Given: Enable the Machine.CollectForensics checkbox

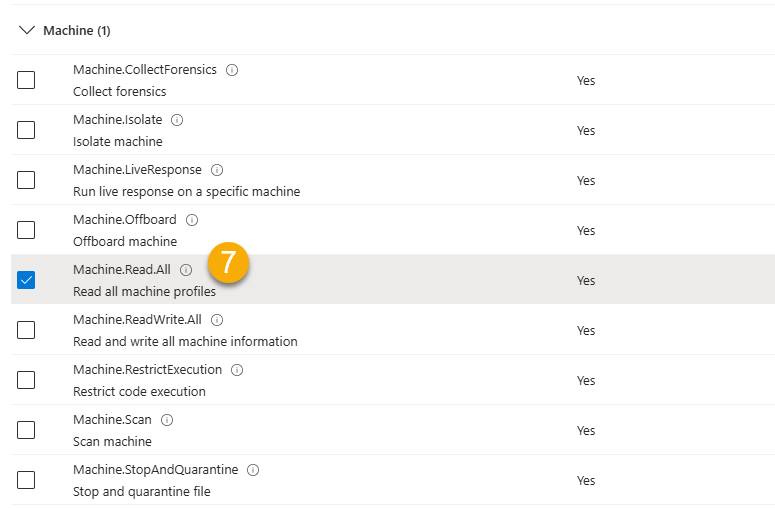Looking at the screenshot, I should coord(26,80).
